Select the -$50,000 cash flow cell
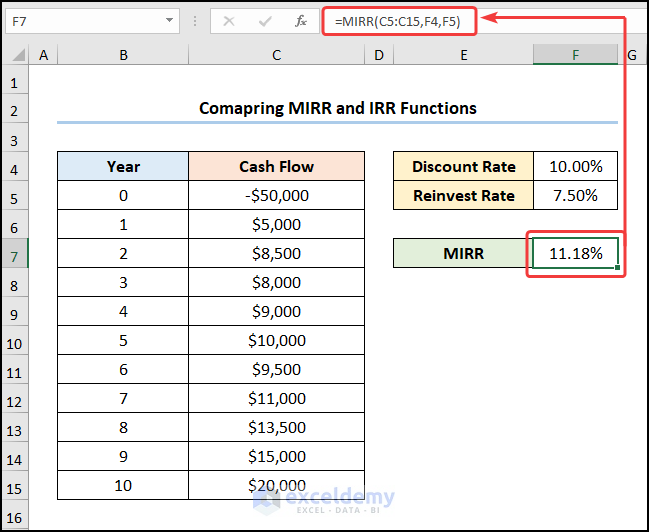The width and height of the screenshot is (649, 532). 276,196
